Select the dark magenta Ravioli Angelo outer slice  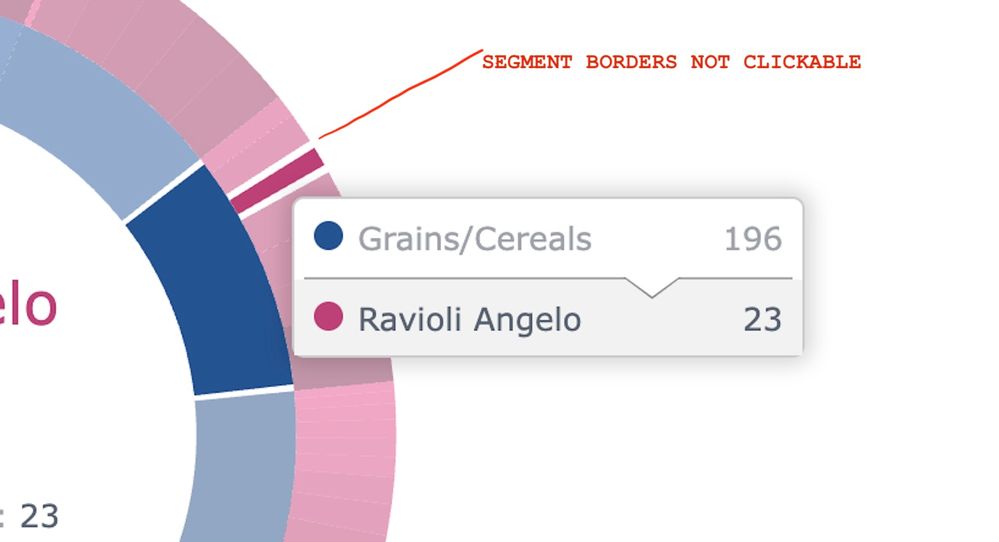[277, 180]
